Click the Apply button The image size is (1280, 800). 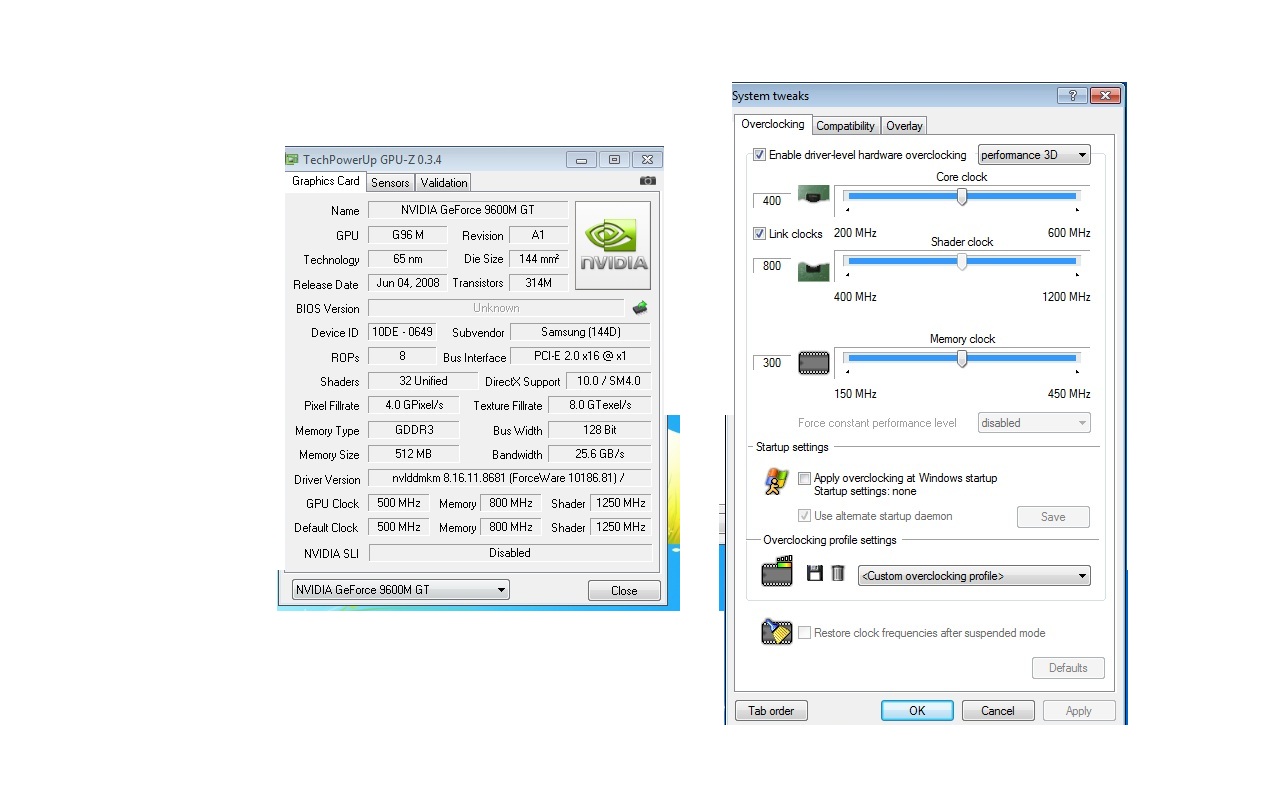click(1079, 711)
